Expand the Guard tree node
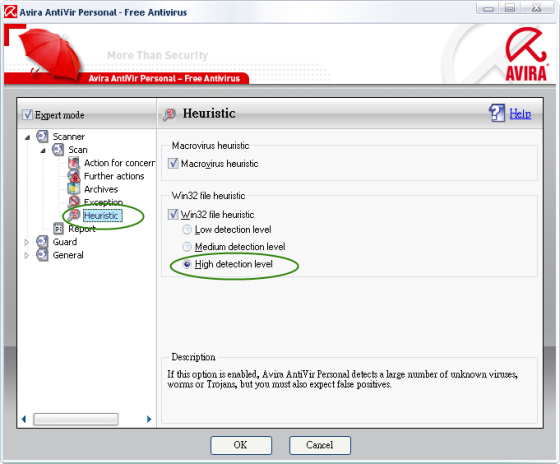The height and width of the screenshot is (464, 560). [26, 242]
